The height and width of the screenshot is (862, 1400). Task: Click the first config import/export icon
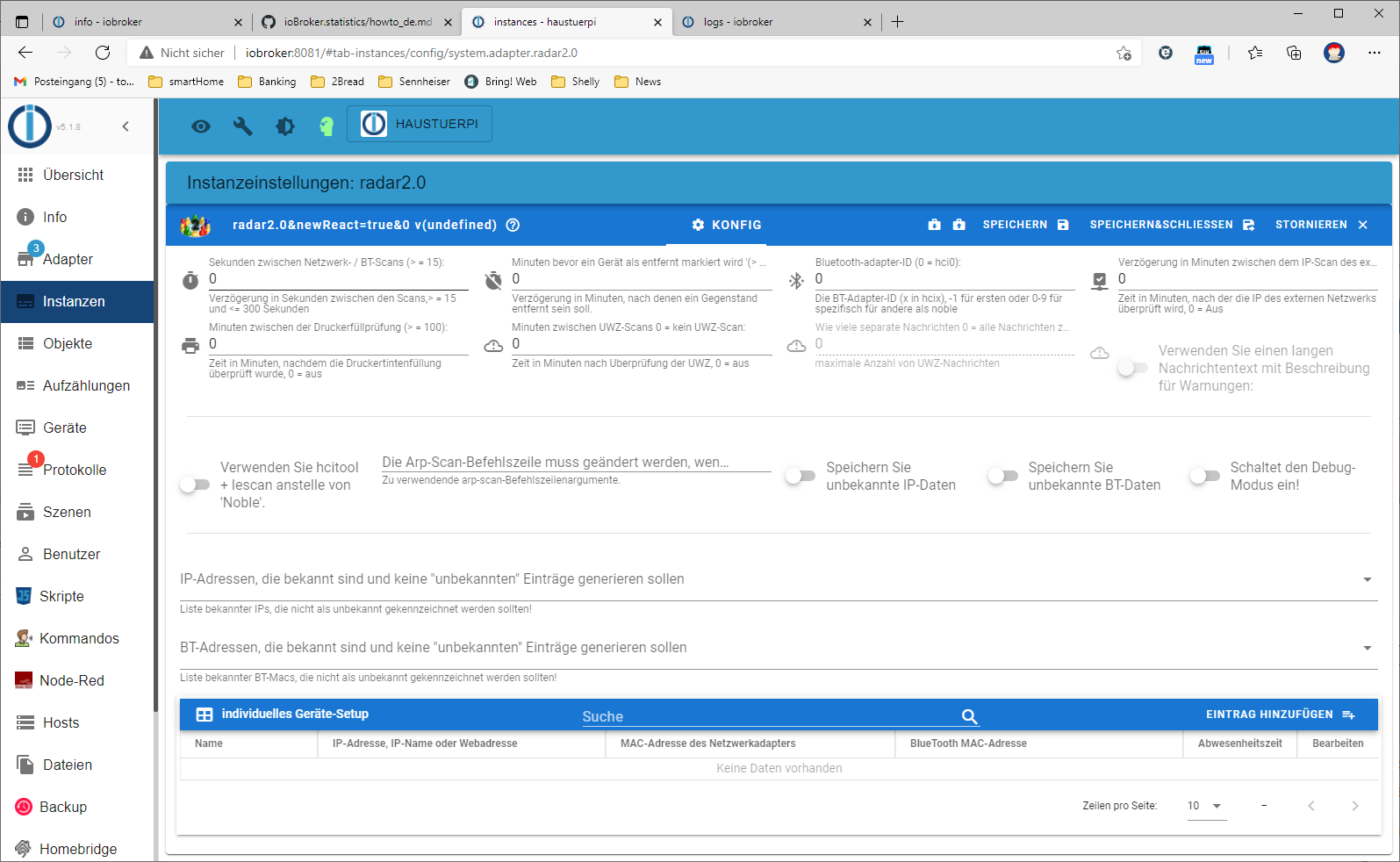coord(934,225)
